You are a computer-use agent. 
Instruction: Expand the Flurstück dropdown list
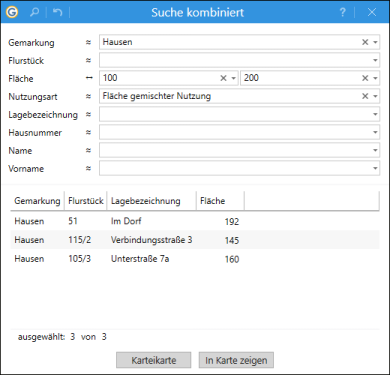pyautogui.click(x=375, y=60)
